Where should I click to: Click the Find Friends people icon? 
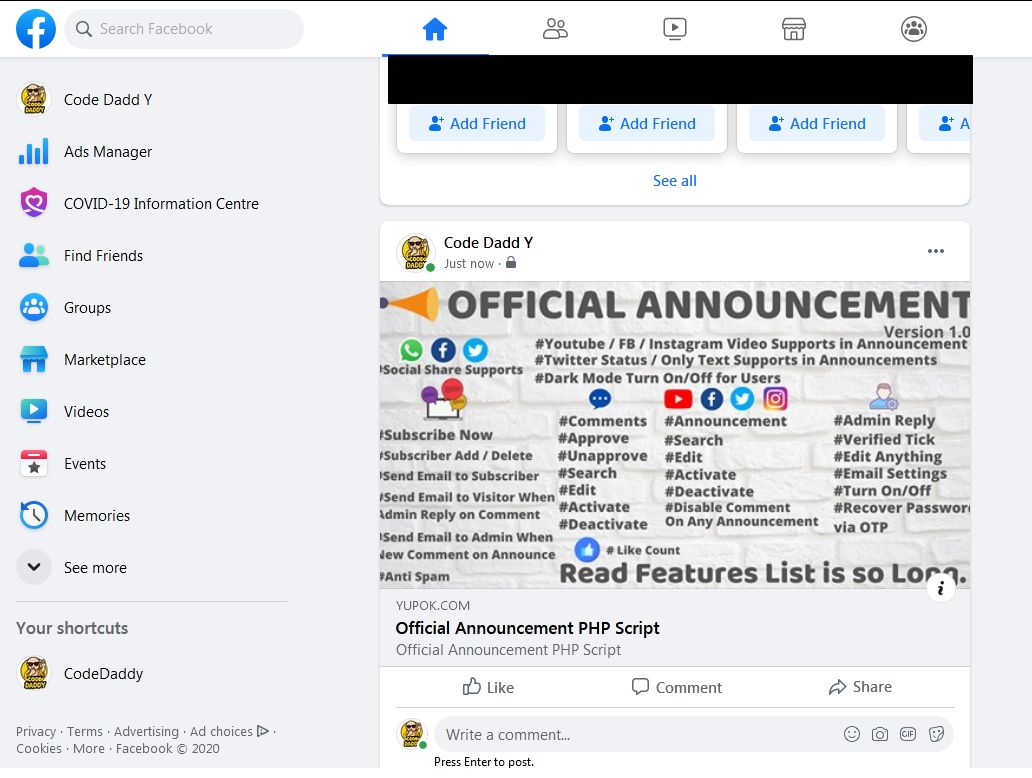34,255
